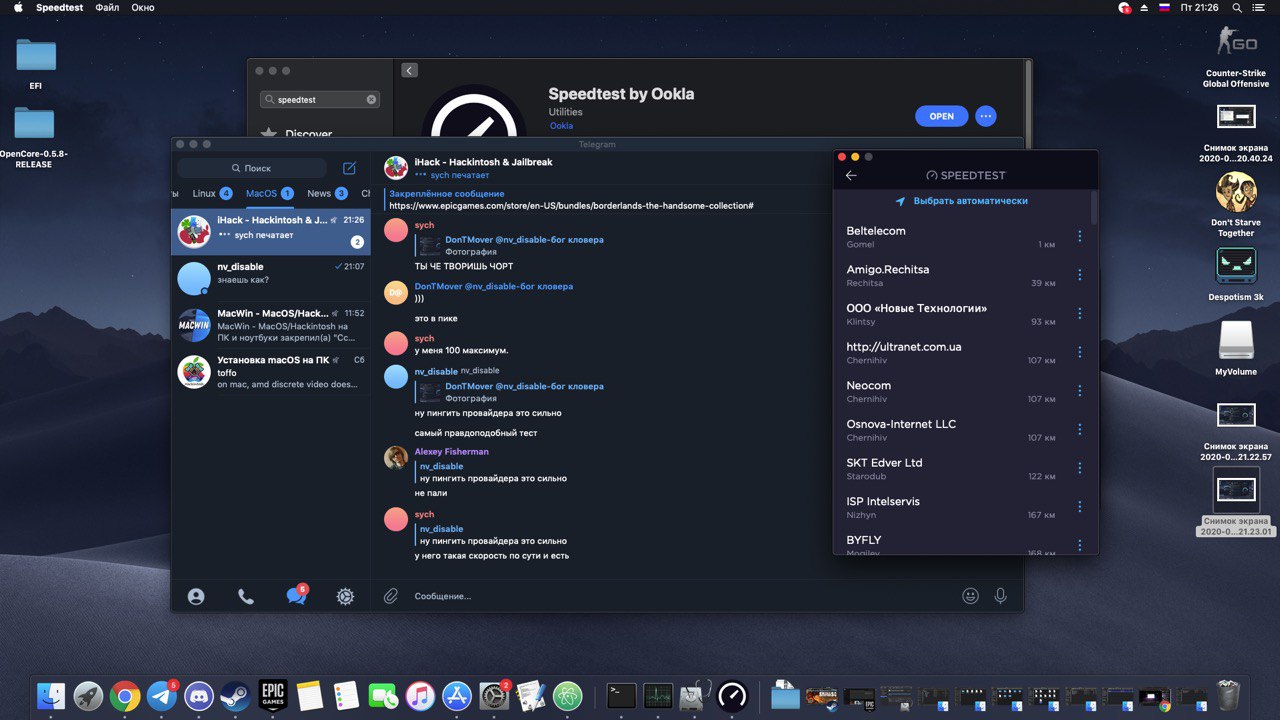Open Spotlight search in menu bar

(1237, 7)
